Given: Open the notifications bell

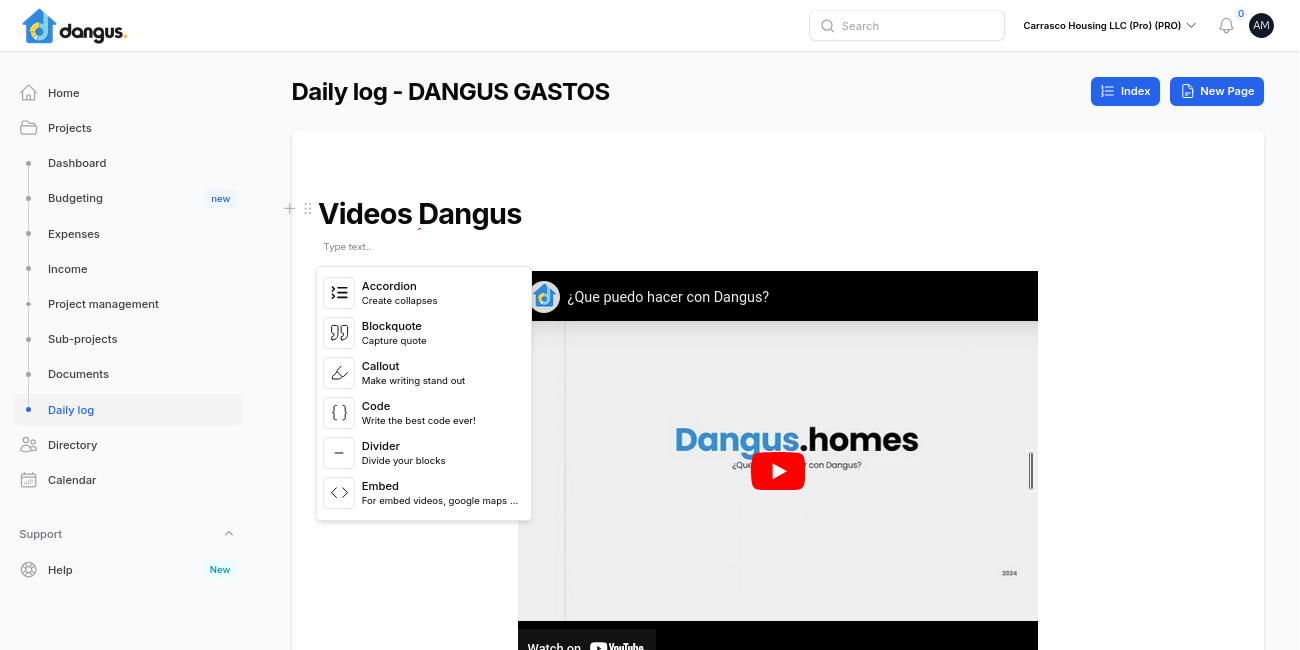Looking at the screenshot, I should 1226,26.
